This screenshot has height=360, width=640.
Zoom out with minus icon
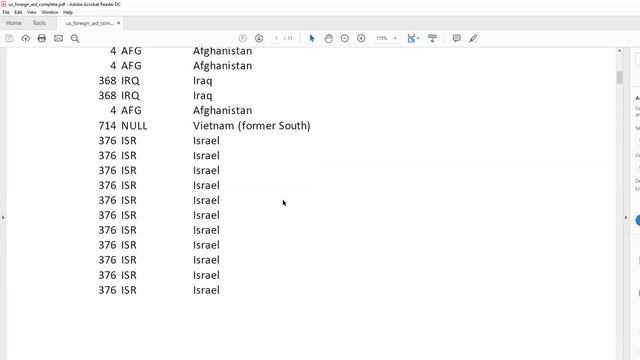pyautogui.click(x=345, y=38)
